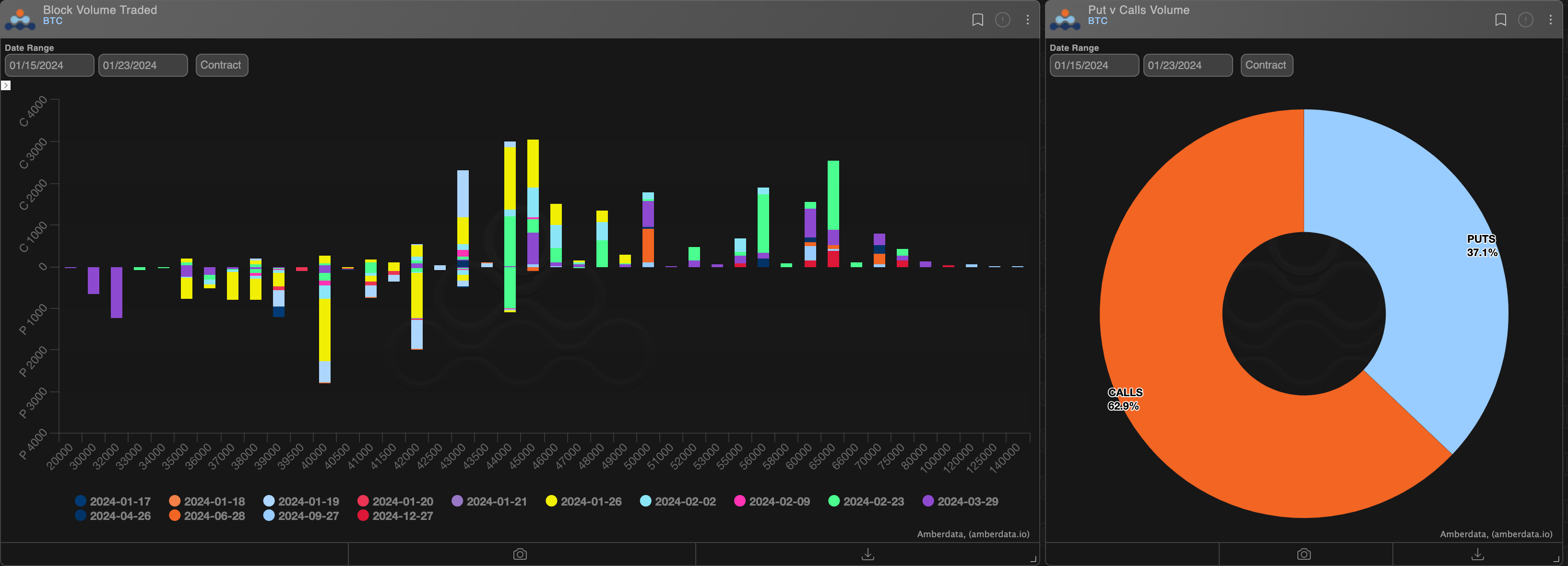Click the CALLS 62.9% label
The width and height of the screenshot is (1568, 566).
click(1125, 399)
